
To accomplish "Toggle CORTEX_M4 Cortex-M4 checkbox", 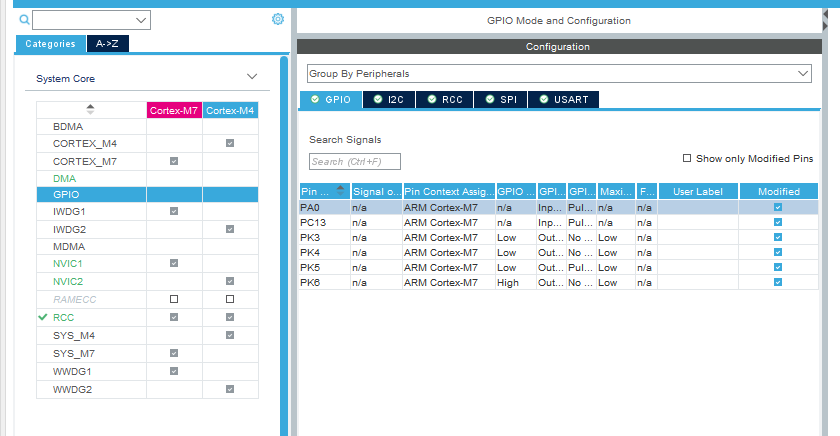I will coord(230,143).
